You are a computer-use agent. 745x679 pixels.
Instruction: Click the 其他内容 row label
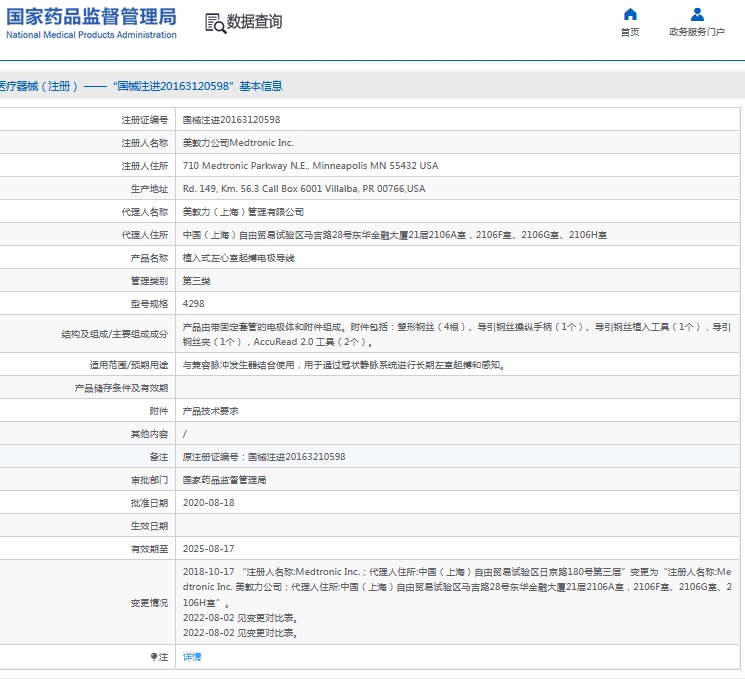149,434
